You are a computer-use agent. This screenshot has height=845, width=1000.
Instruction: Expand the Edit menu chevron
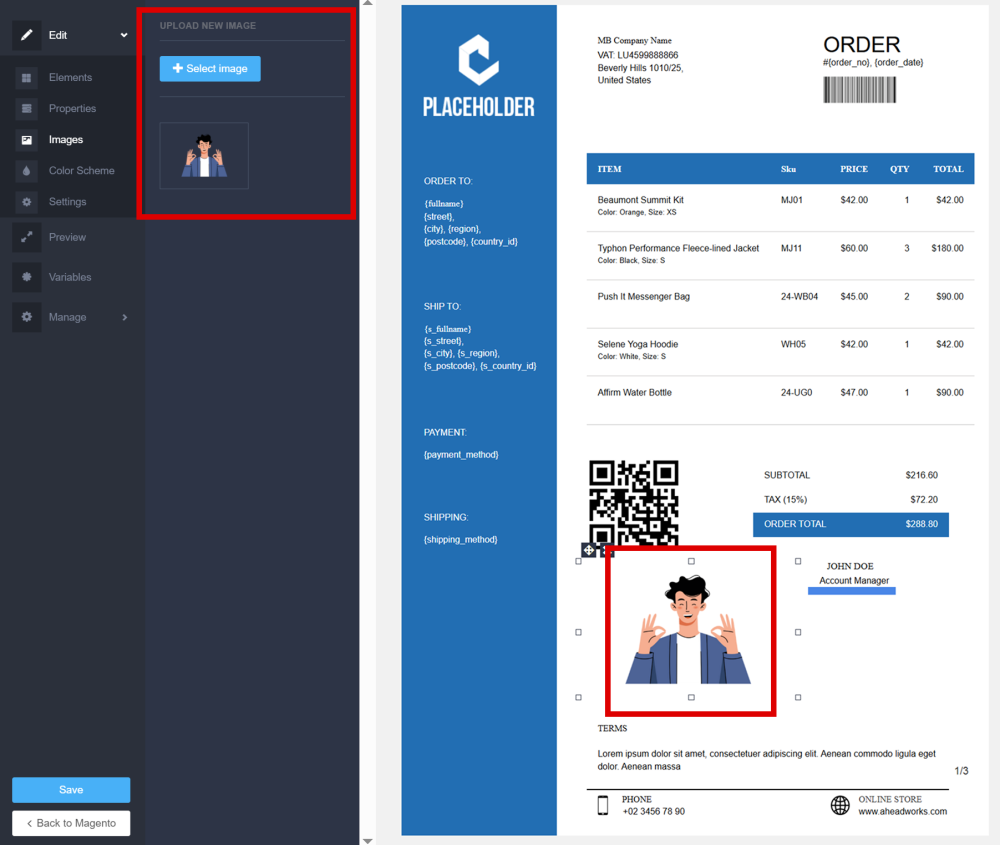click(124, 35)
